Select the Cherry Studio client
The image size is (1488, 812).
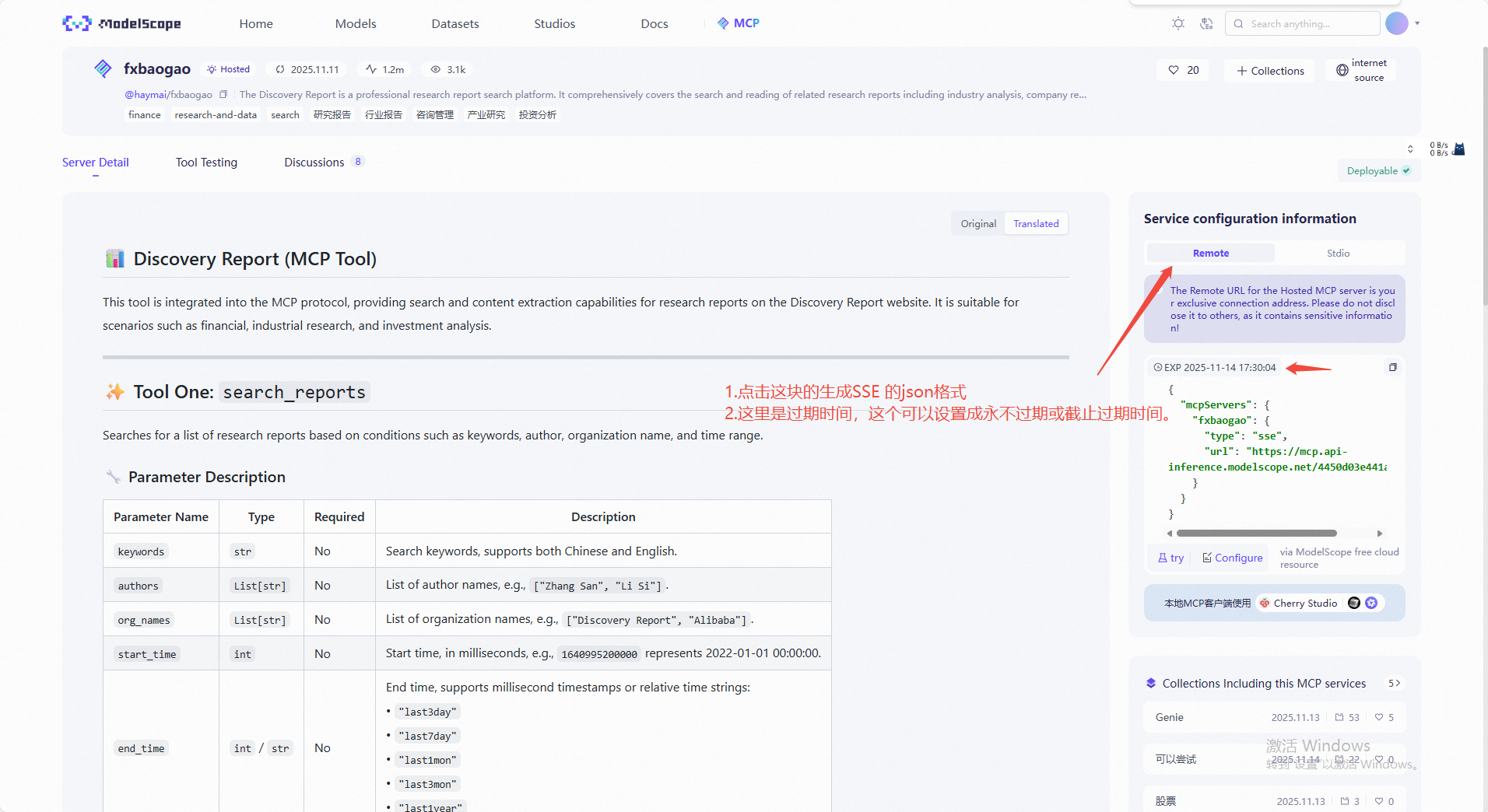[1299, 603]
